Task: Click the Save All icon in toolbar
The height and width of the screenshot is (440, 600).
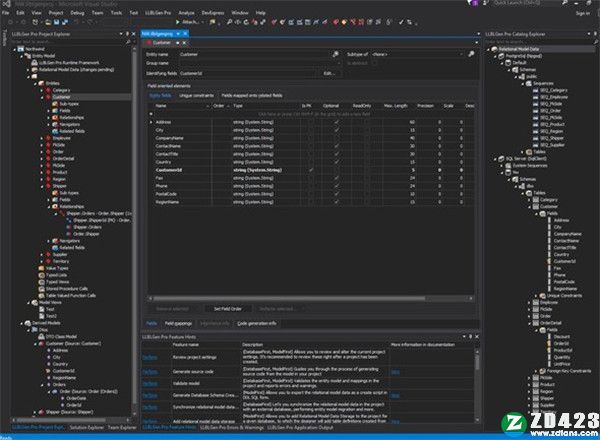Action: 65,22
